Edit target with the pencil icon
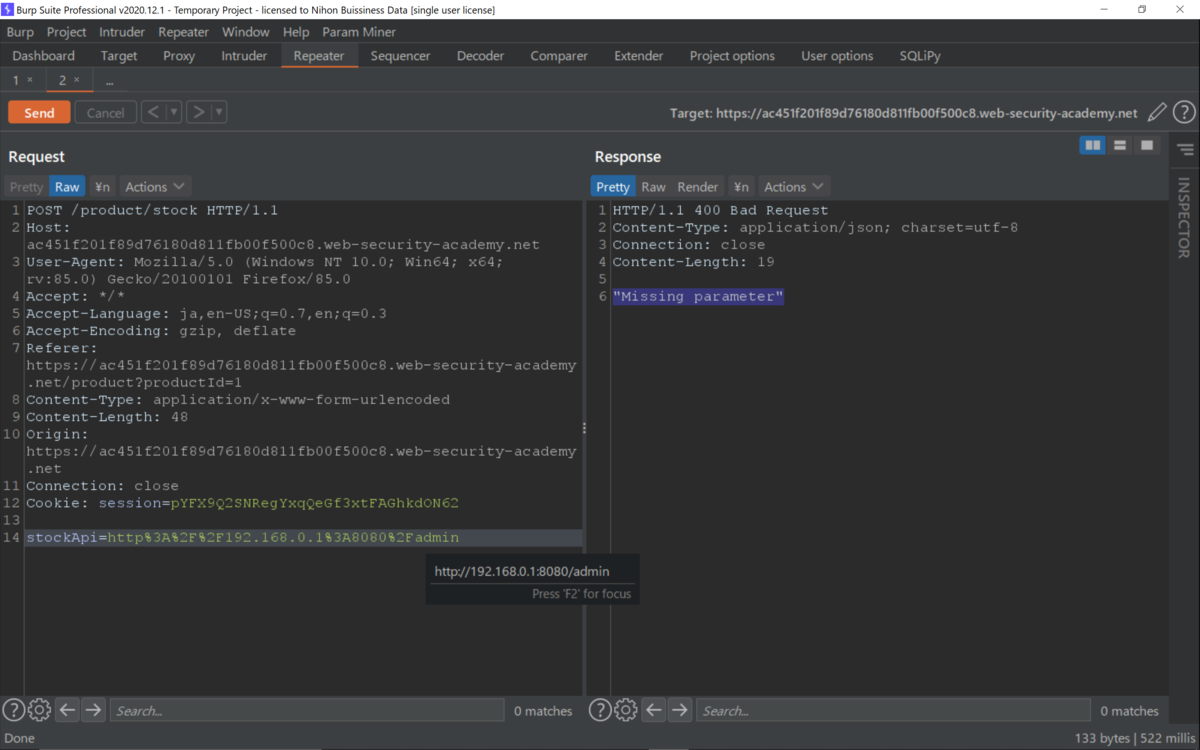1200x750 pixels. click(x=1157, y=113)
